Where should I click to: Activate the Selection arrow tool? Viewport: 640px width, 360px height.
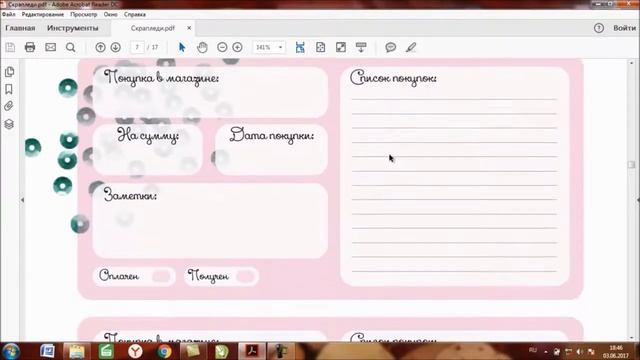pyautogui.click(x=182, y=47)
